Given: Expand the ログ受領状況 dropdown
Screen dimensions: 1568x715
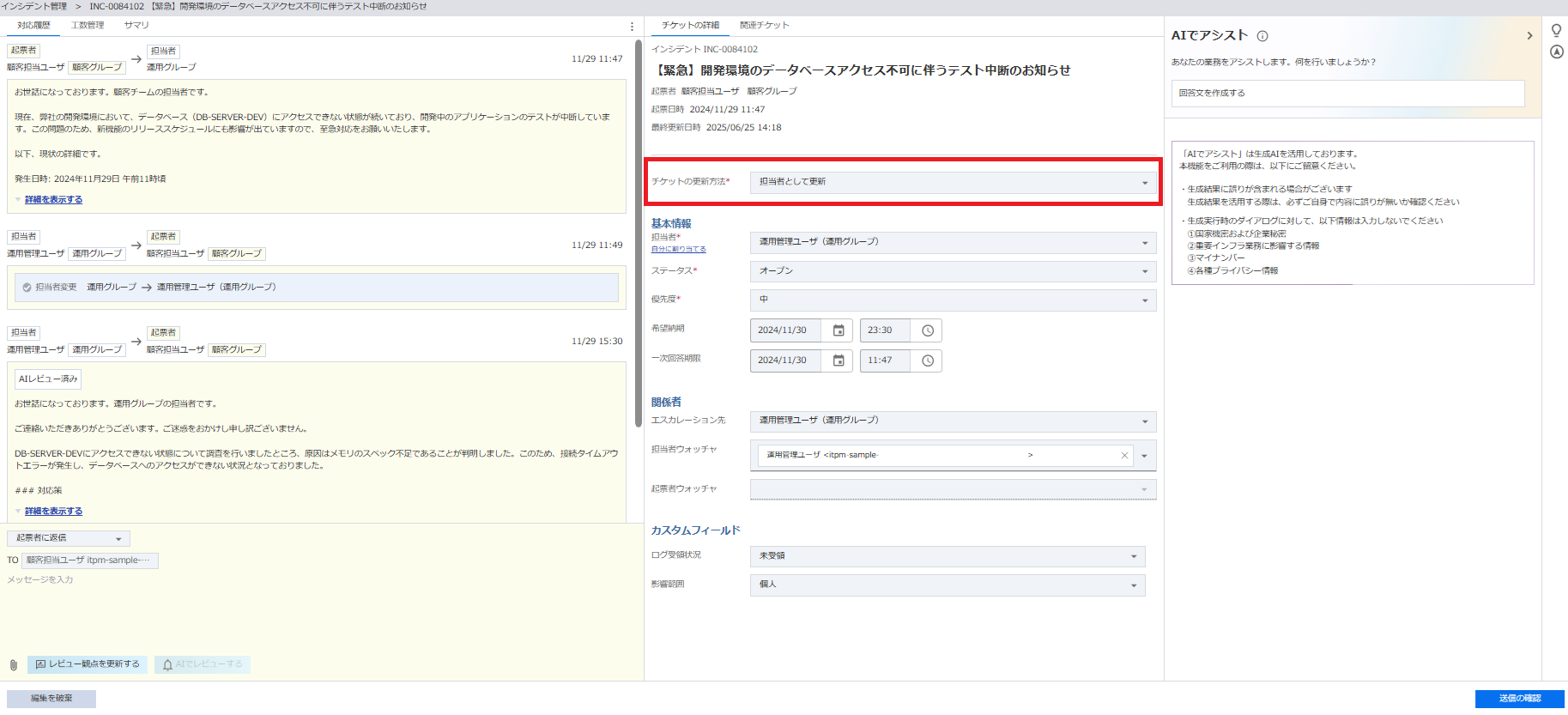Looking at the screenshot, I should (947, 556).
